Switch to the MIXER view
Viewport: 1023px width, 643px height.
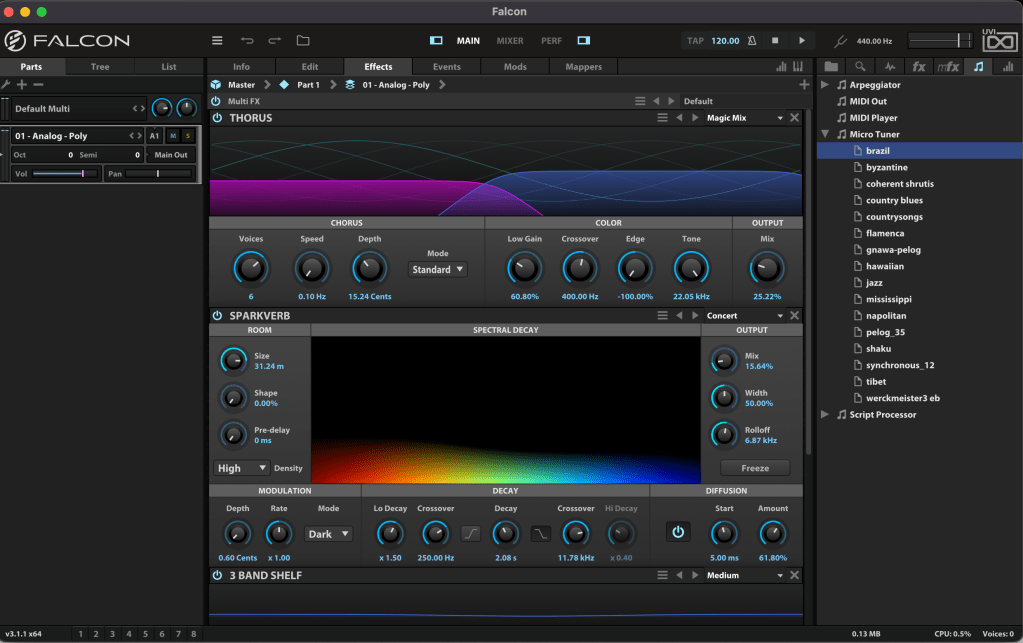tap(510, 41)
